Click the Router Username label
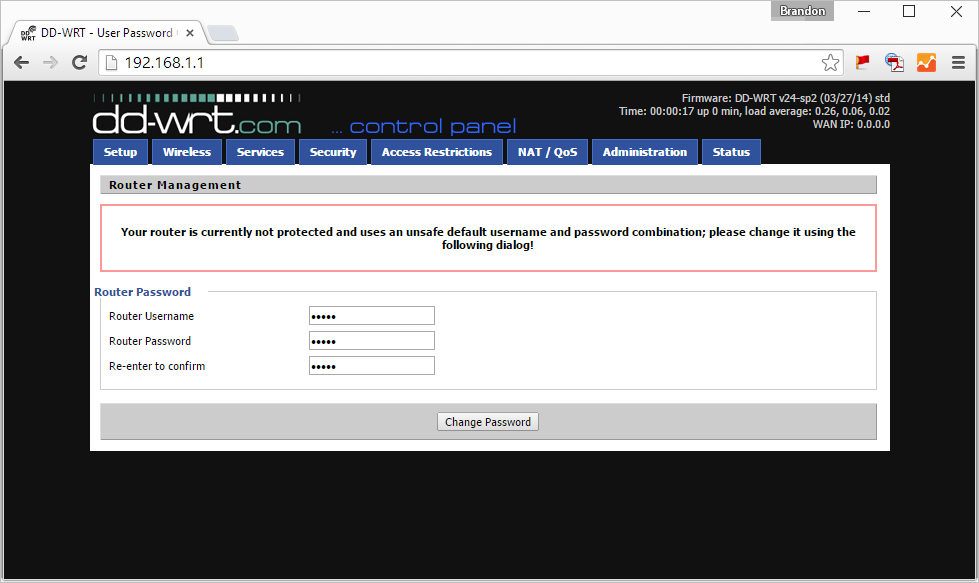This screenshot has width=979, height=583. 151,316
